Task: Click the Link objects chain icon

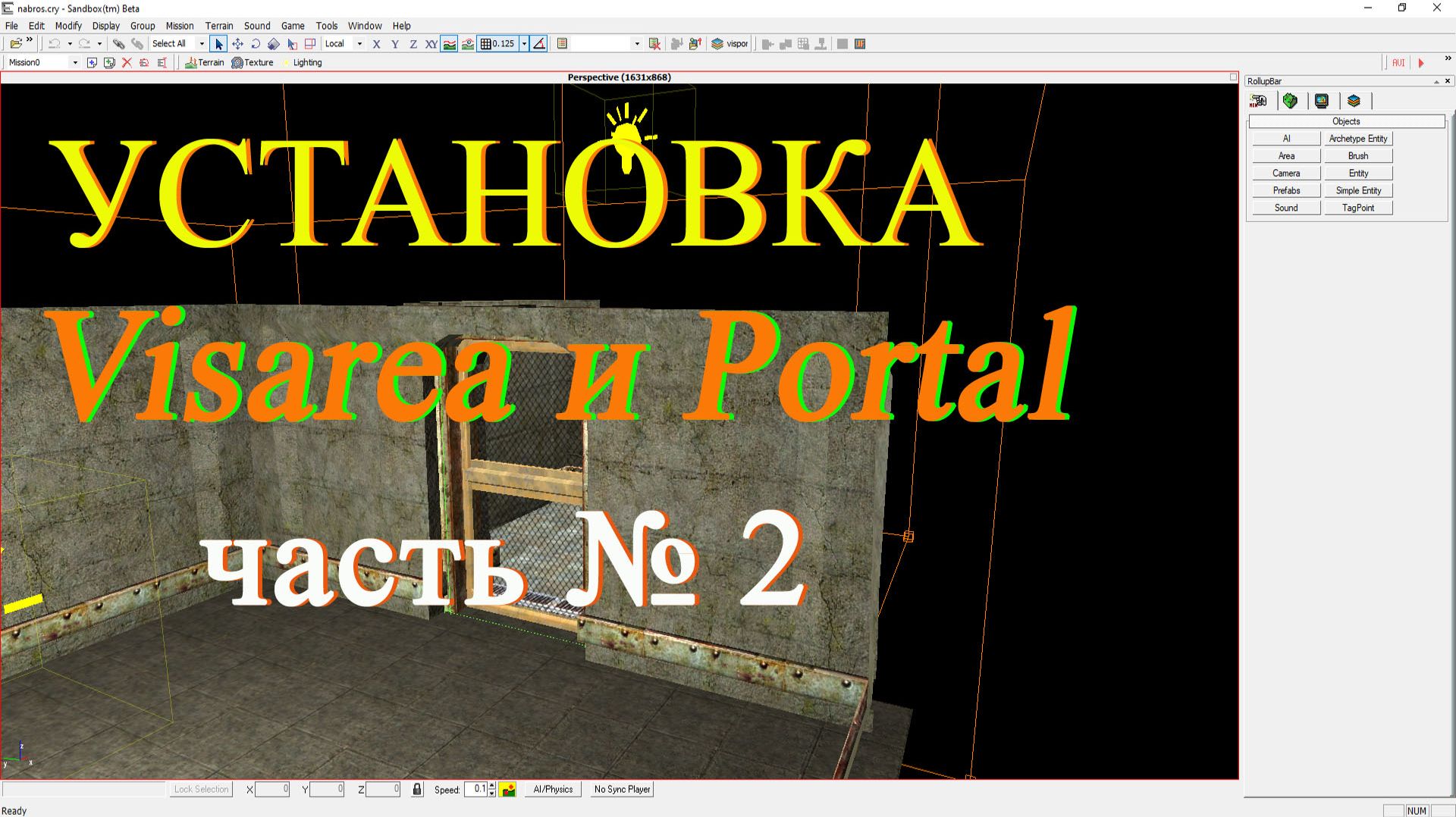Action: 119,44
